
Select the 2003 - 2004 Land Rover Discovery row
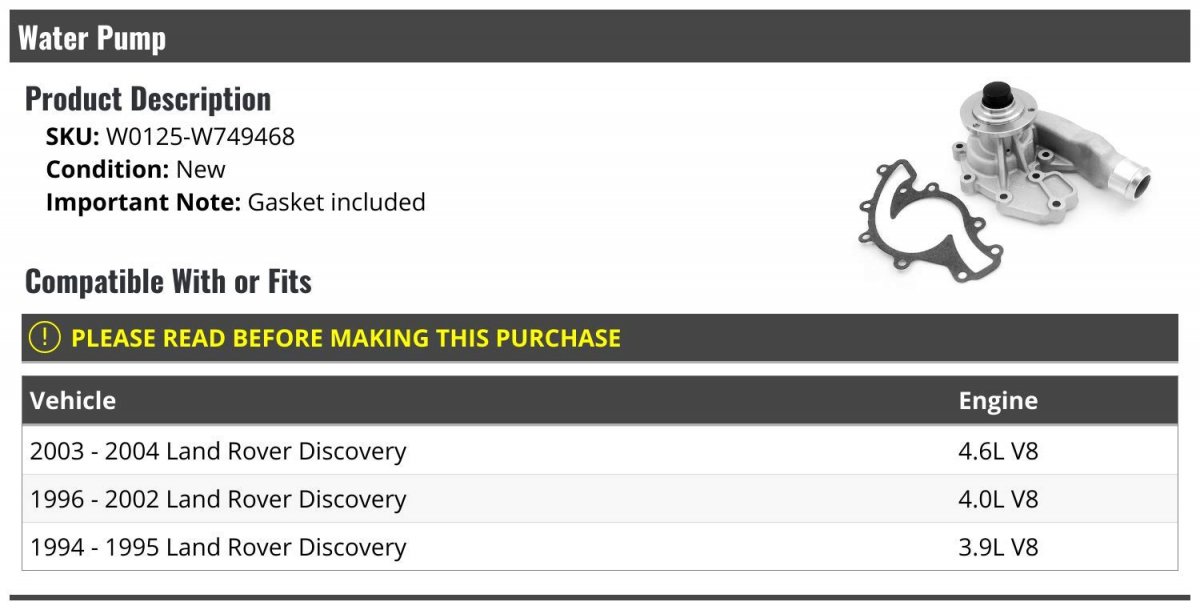point(218,451)
